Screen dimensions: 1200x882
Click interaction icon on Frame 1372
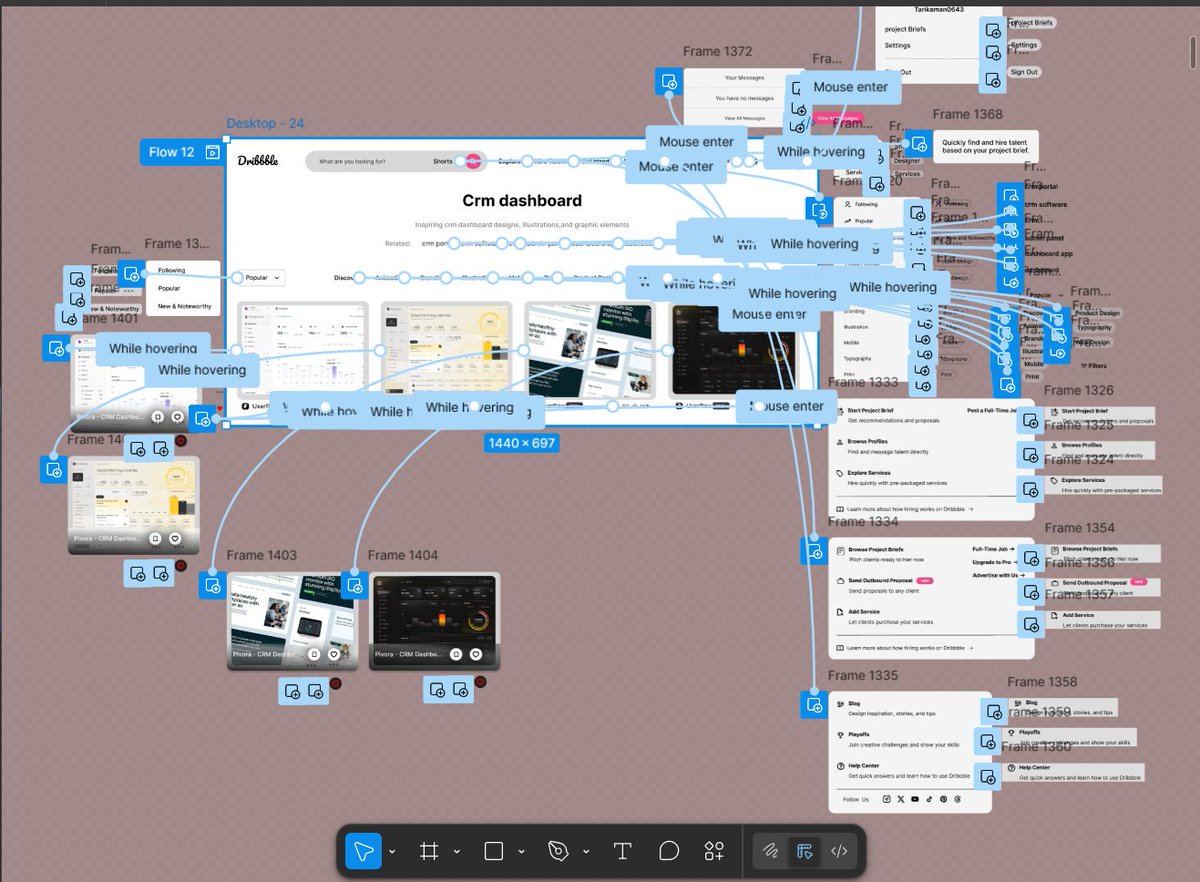668,81
